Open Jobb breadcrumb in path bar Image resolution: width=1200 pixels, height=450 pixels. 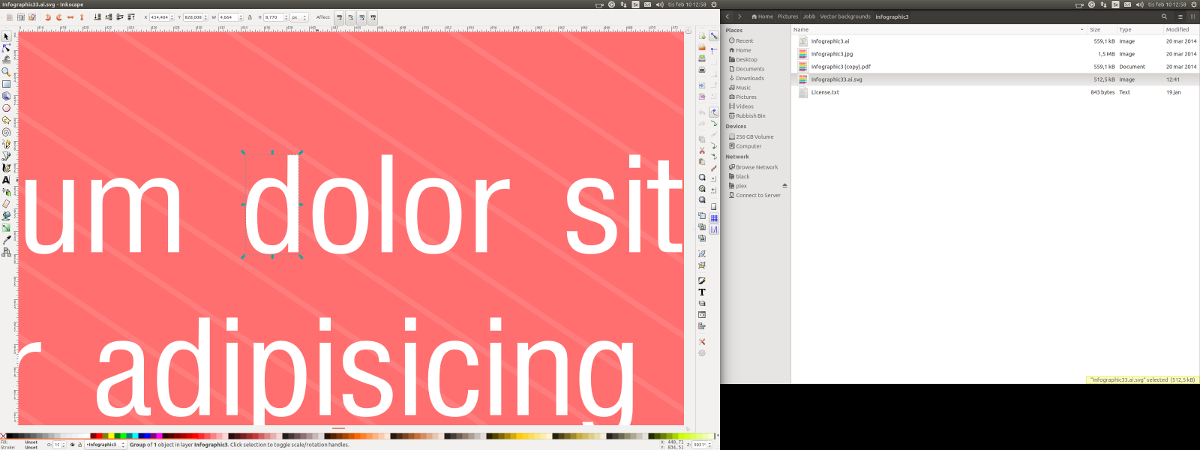click(x=809, y=16)
